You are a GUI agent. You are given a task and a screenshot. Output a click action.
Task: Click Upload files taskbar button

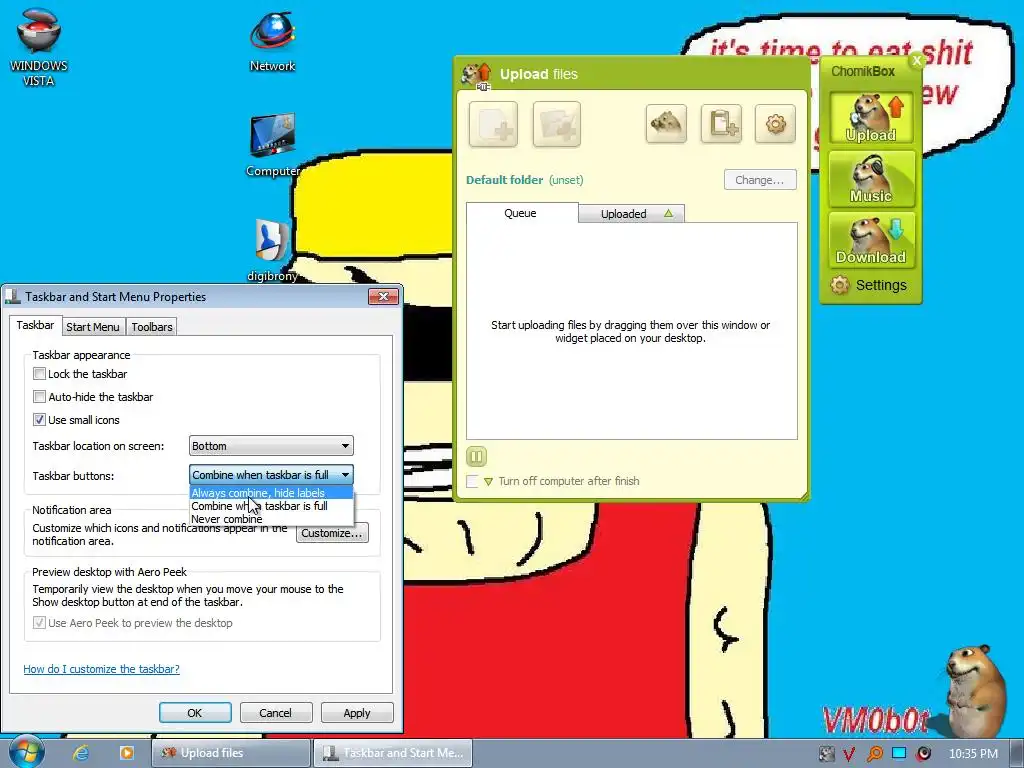point(231,753)
